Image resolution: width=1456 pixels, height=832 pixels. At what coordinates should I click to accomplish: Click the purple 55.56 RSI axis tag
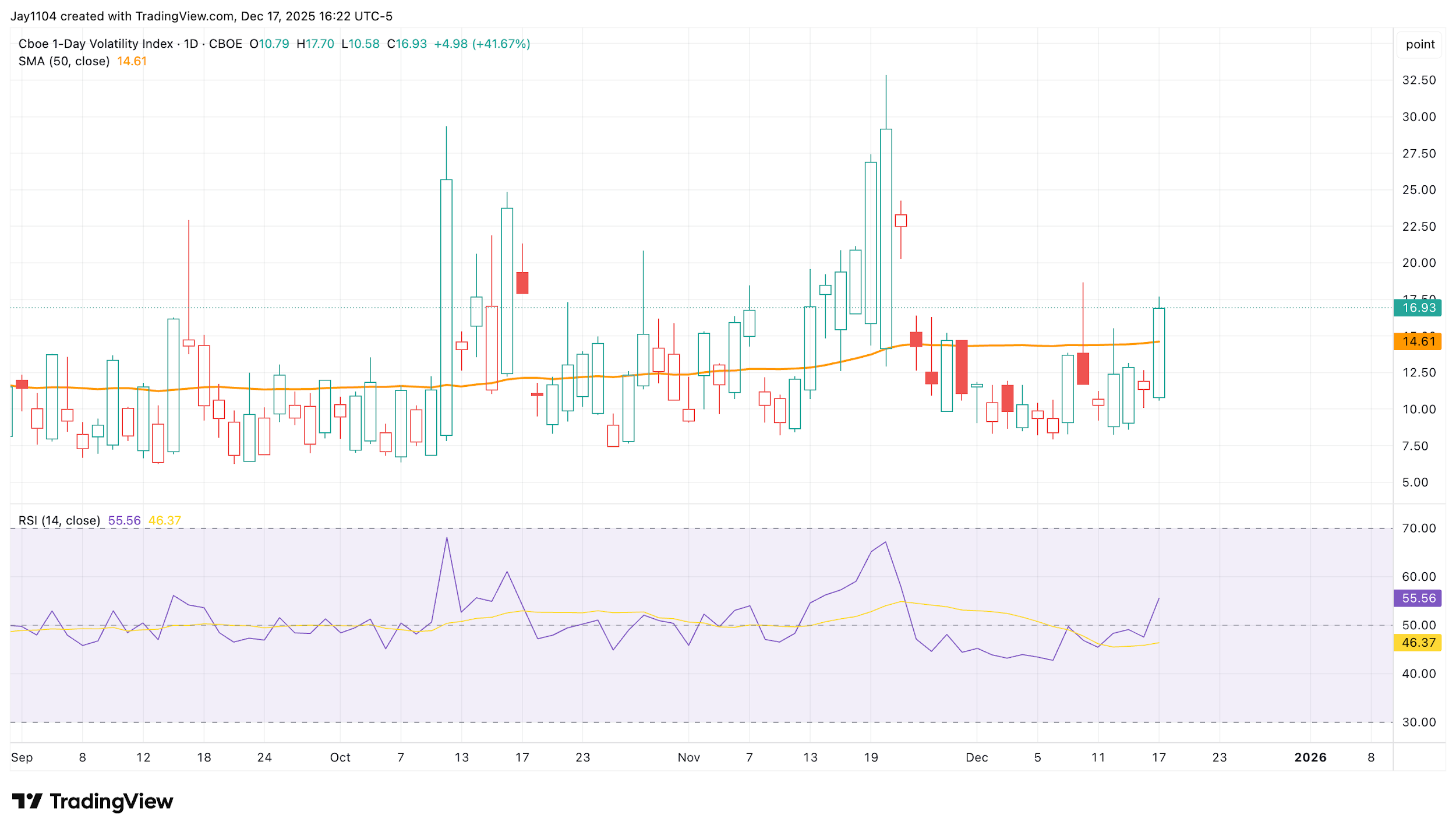[1417, 598]
